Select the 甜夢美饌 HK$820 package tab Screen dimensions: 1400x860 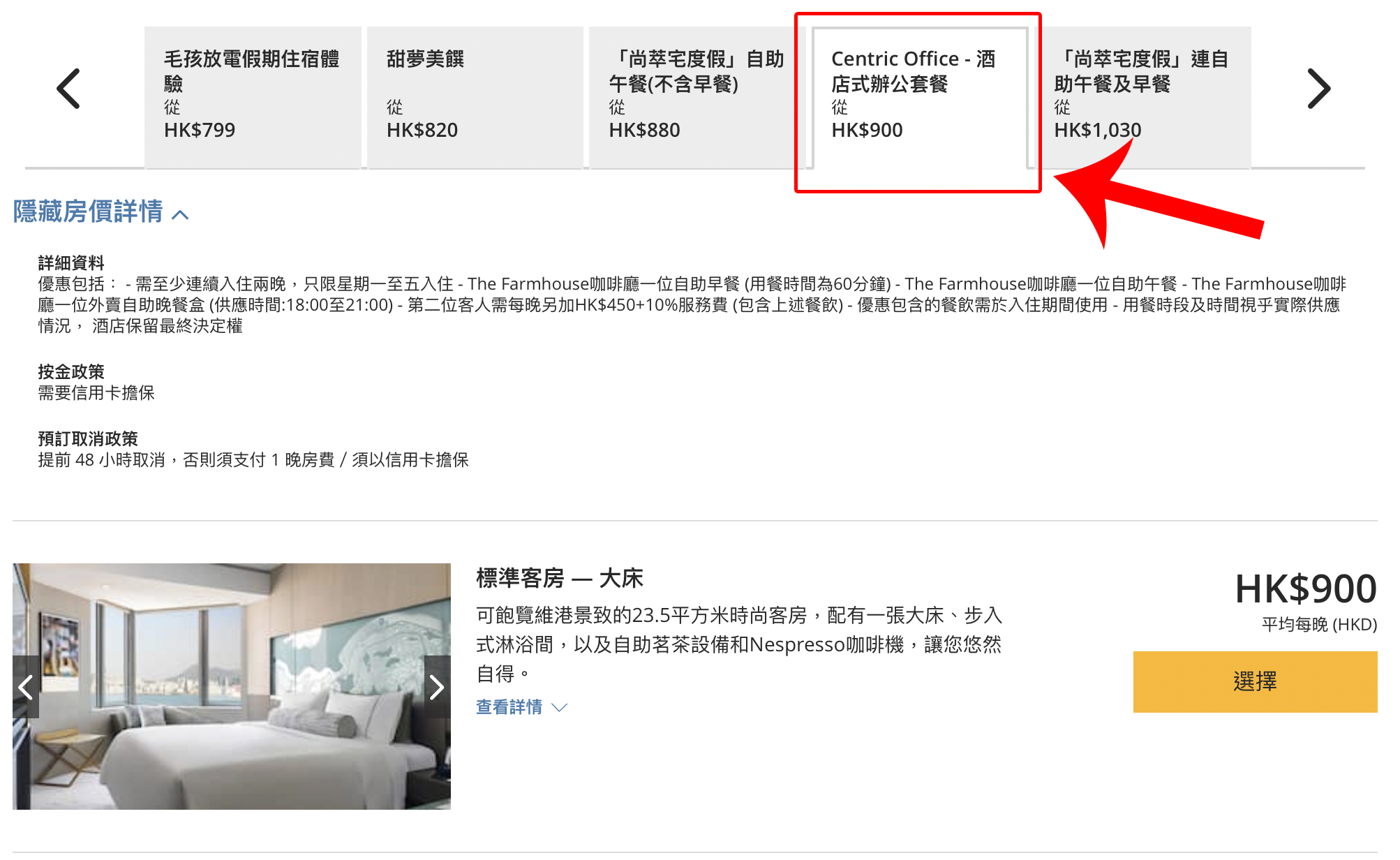point(475,97)
